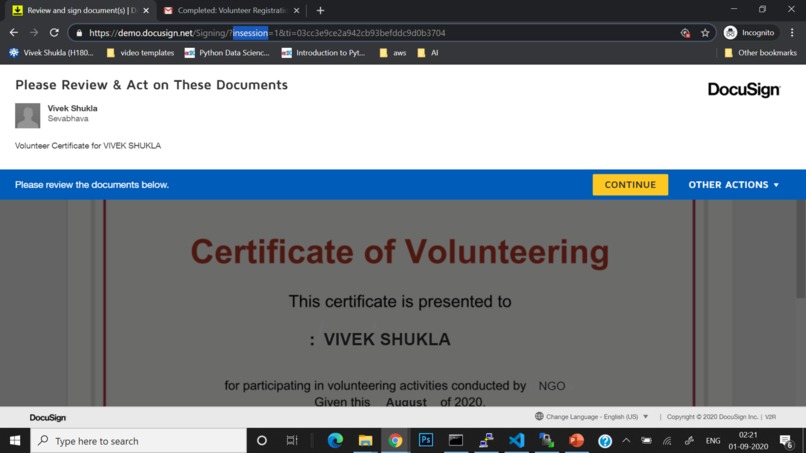Image resolution: width=806 pixels, height=453 pixels.
Task: Launch Microsoft Edge from the taskbar
Action: pyautogui.click(x=335, y=441)
